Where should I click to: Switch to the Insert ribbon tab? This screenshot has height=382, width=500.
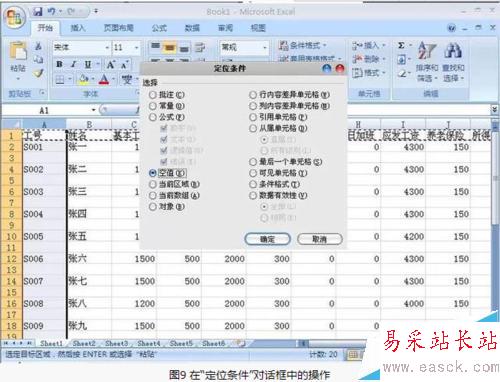78,28
